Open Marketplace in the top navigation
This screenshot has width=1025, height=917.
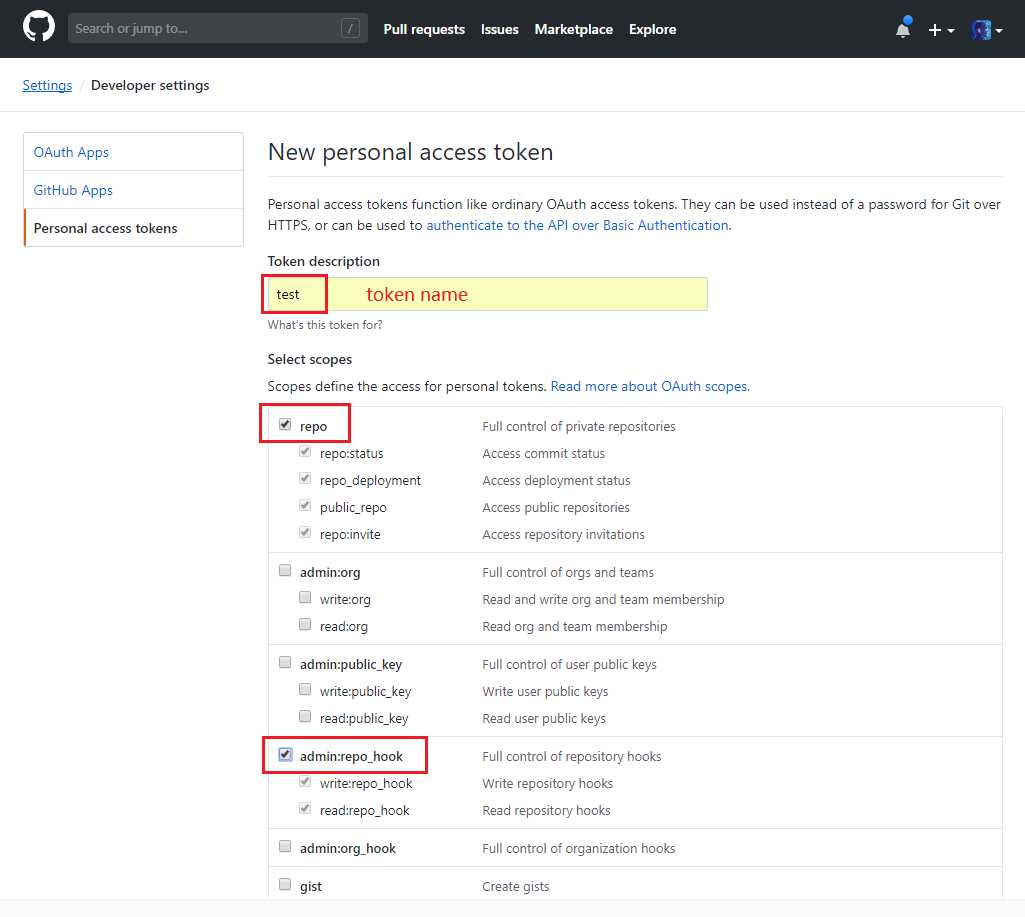pos(573,29)
